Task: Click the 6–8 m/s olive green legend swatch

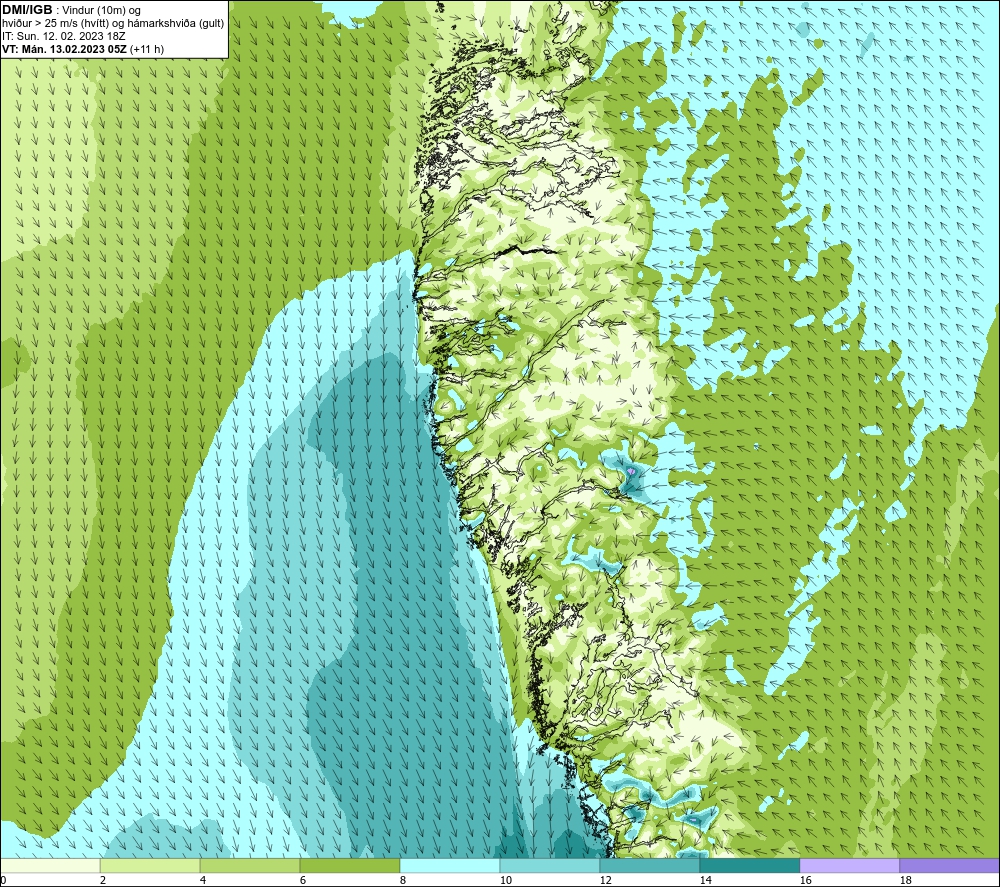Action: (349, 865)
